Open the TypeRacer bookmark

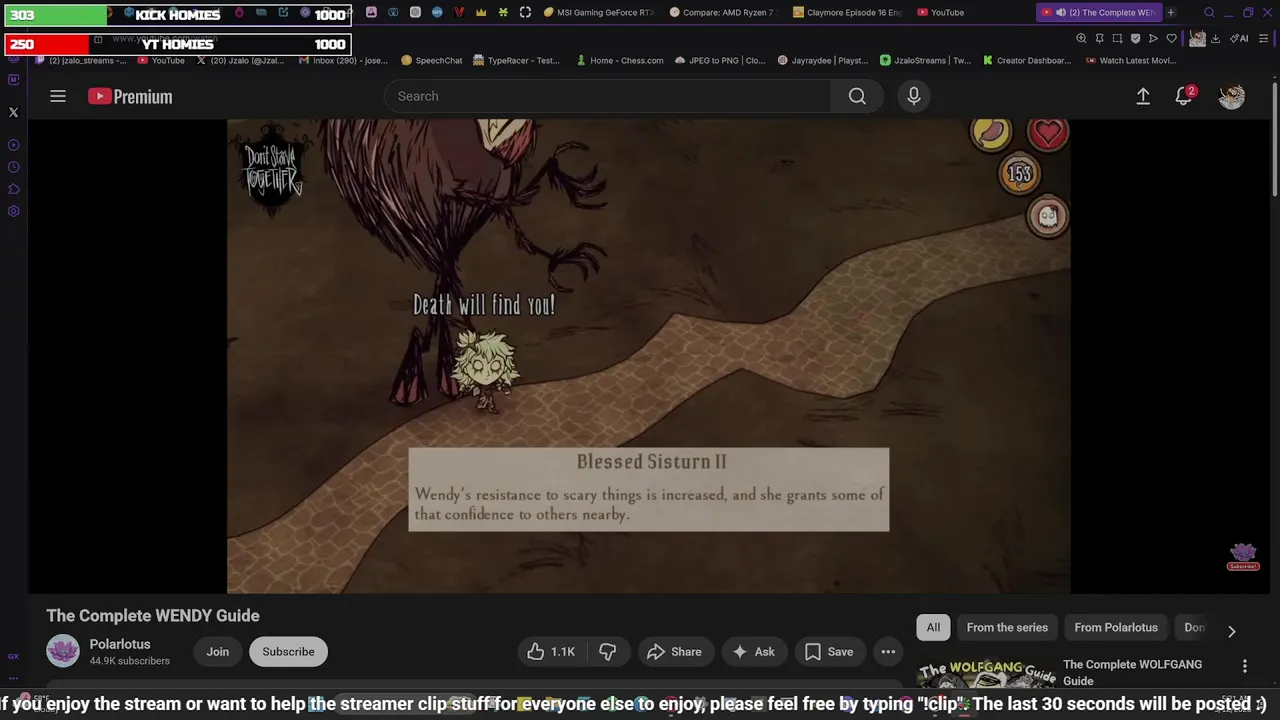[x=517, y=60]
